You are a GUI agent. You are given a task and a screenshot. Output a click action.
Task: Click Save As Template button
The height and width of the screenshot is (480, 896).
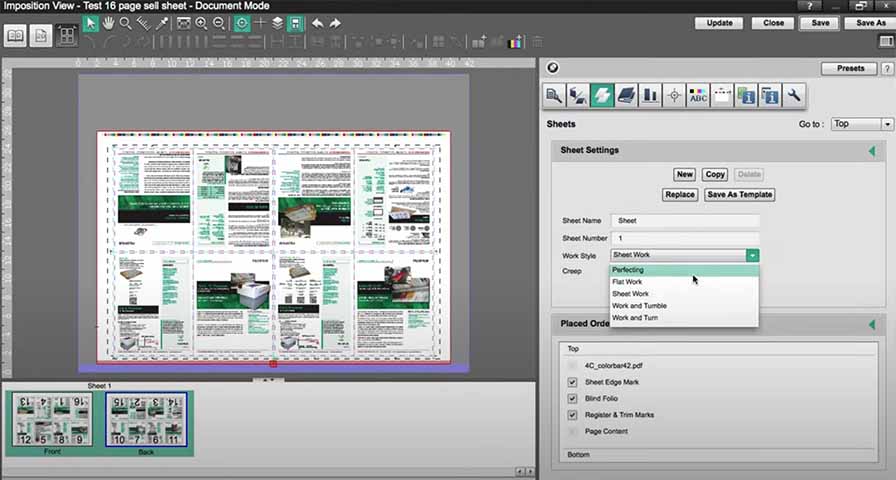click(740, 194)
